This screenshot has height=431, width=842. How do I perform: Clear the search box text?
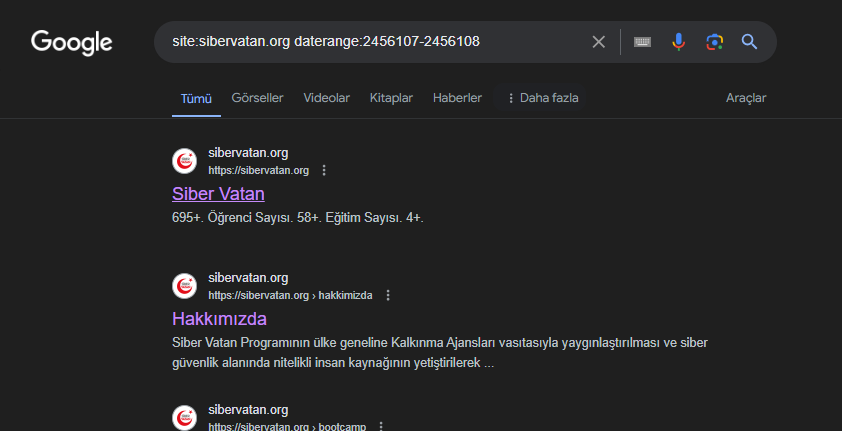599,42
